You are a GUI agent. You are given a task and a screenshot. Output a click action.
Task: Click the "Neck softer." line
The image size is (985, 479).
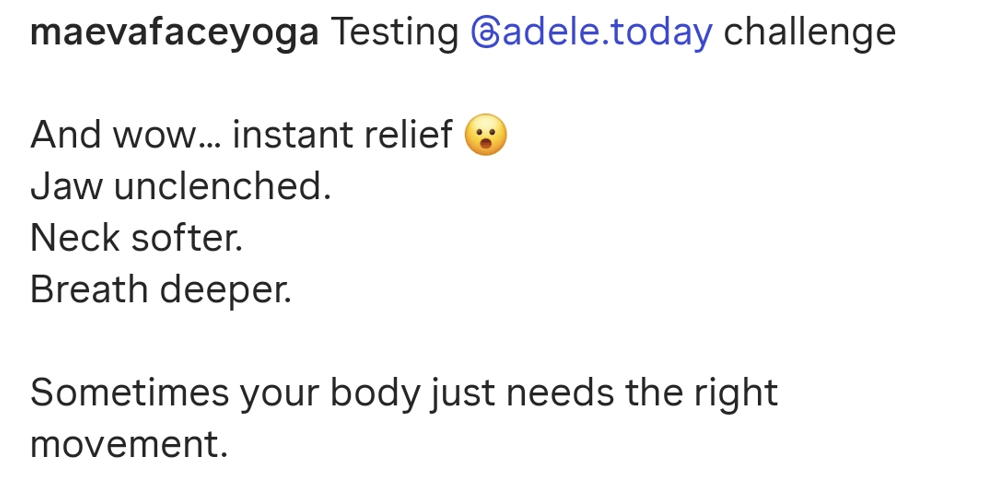[x=136, y=238]
